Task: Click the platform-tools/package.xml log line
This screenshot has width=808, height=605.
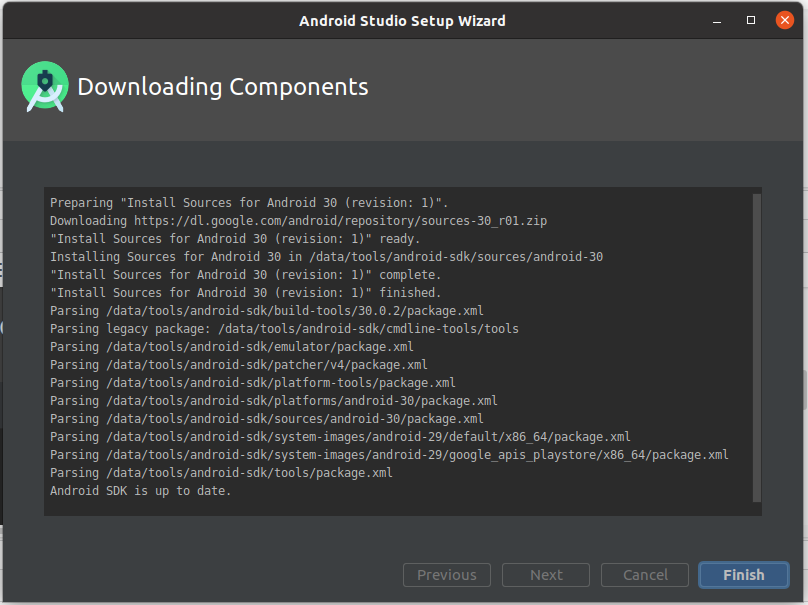Action: pyautogui.click(x=252, y=383)
